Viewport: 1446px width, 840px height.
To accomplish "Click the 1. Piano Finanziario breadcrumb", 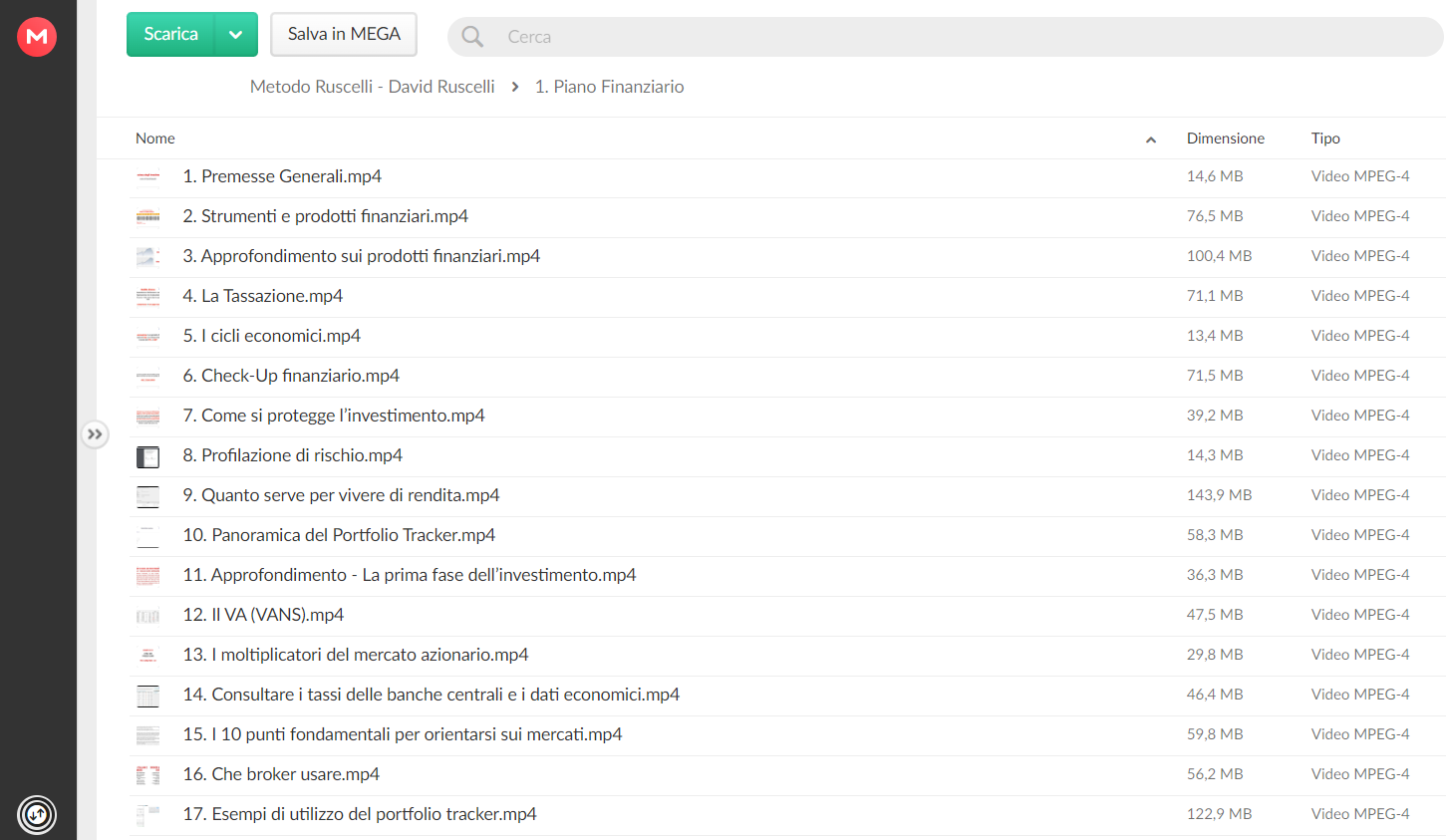I will pos(610,87).
